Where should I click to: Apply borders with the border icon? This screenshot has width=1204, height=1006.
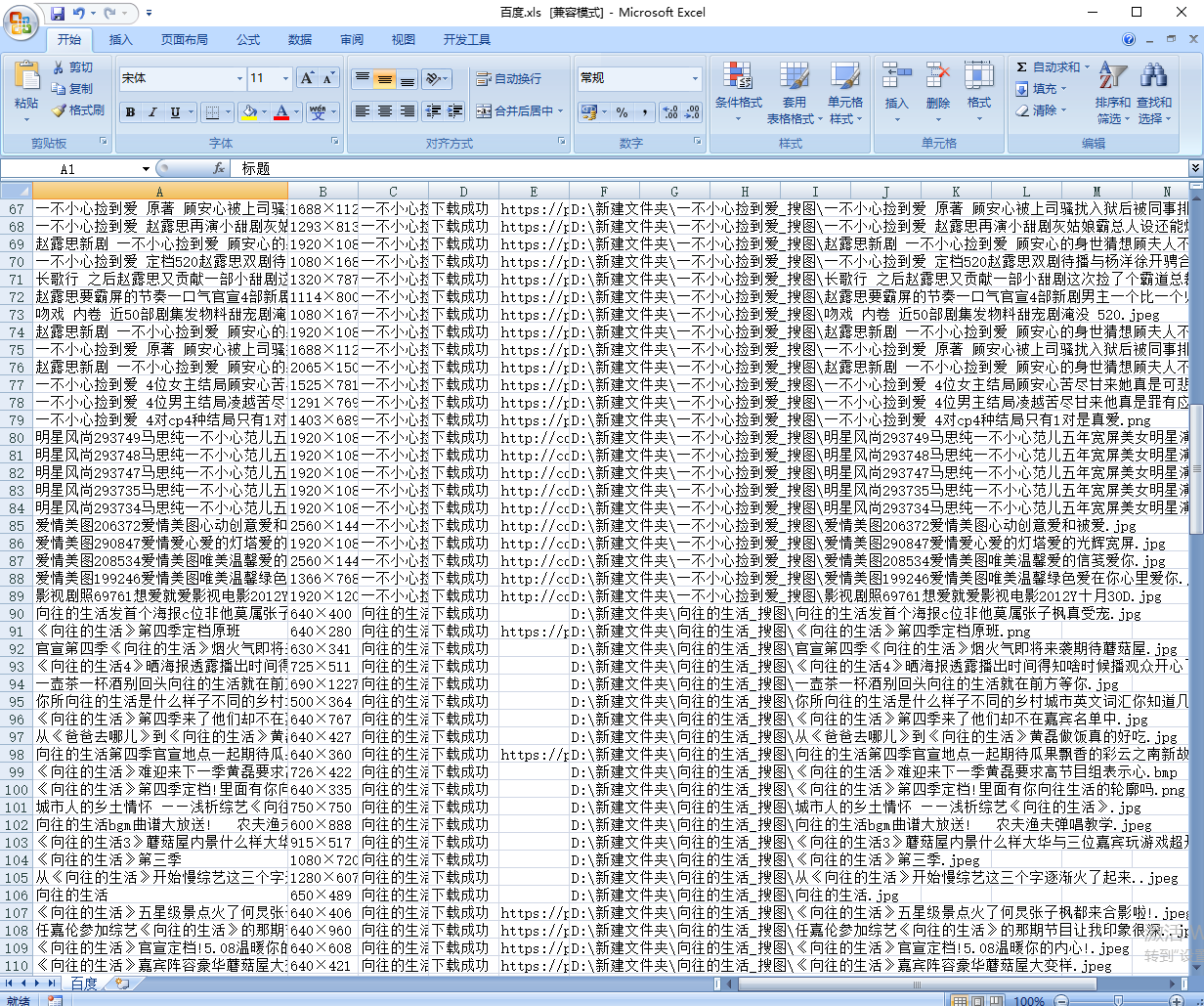point(212,112)
